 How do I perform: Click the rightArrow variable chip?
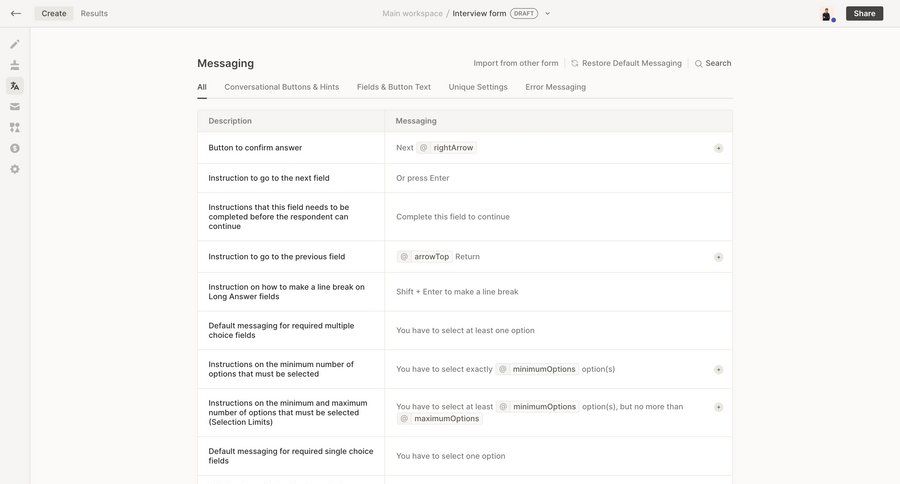(x=447, y=148)
